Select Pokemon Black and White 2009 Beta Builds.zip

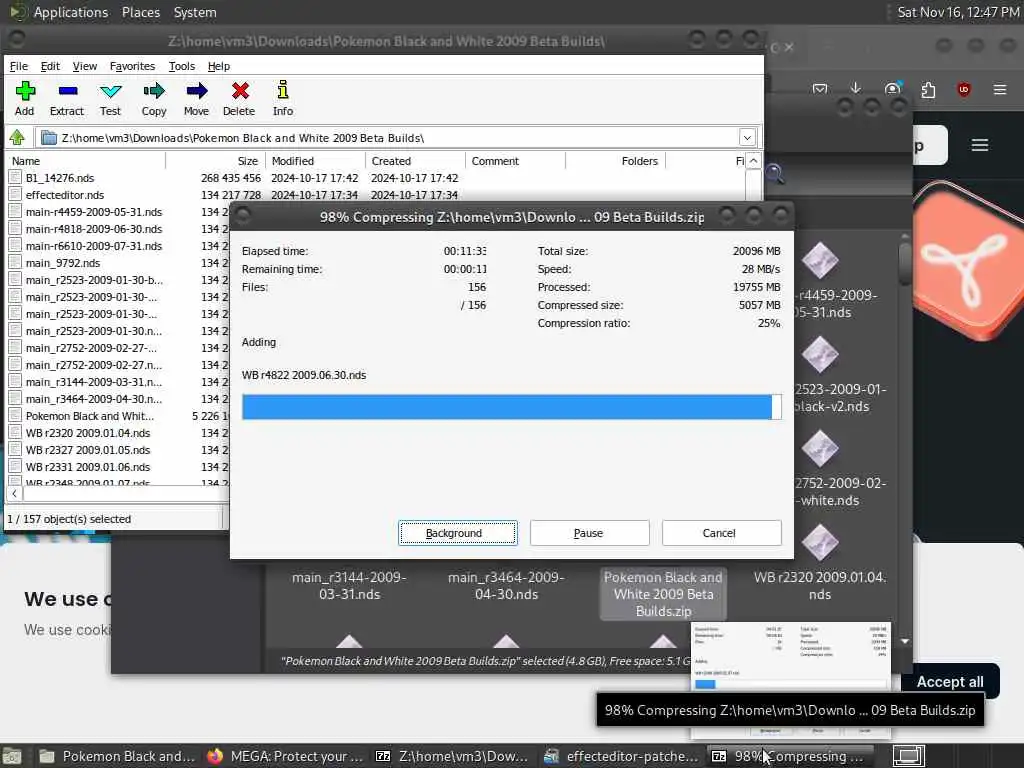(x=663, y=594)
